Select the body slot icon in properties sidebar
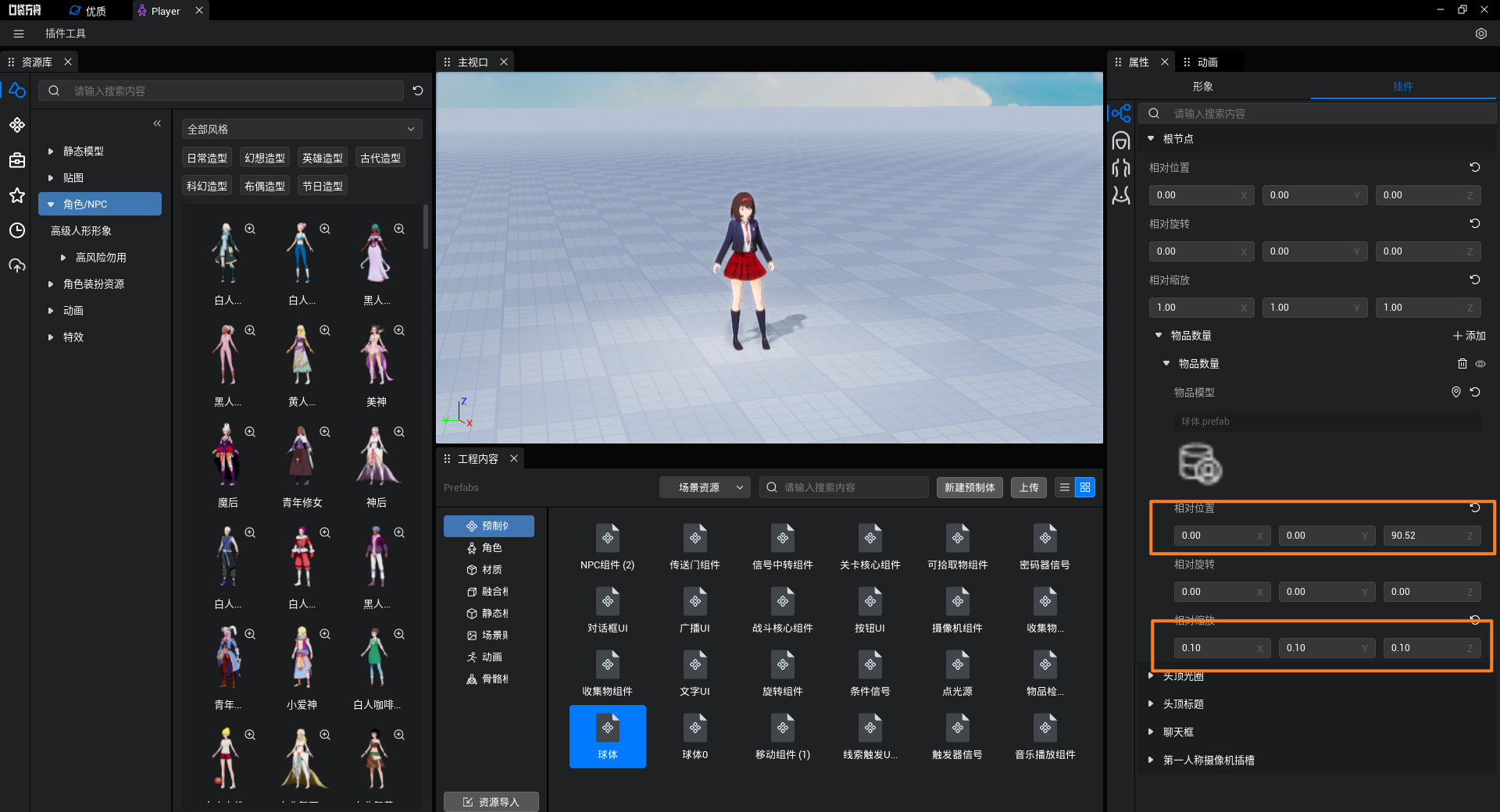This screenshot has height=812, width=1500. click(x=1121, y=168)
